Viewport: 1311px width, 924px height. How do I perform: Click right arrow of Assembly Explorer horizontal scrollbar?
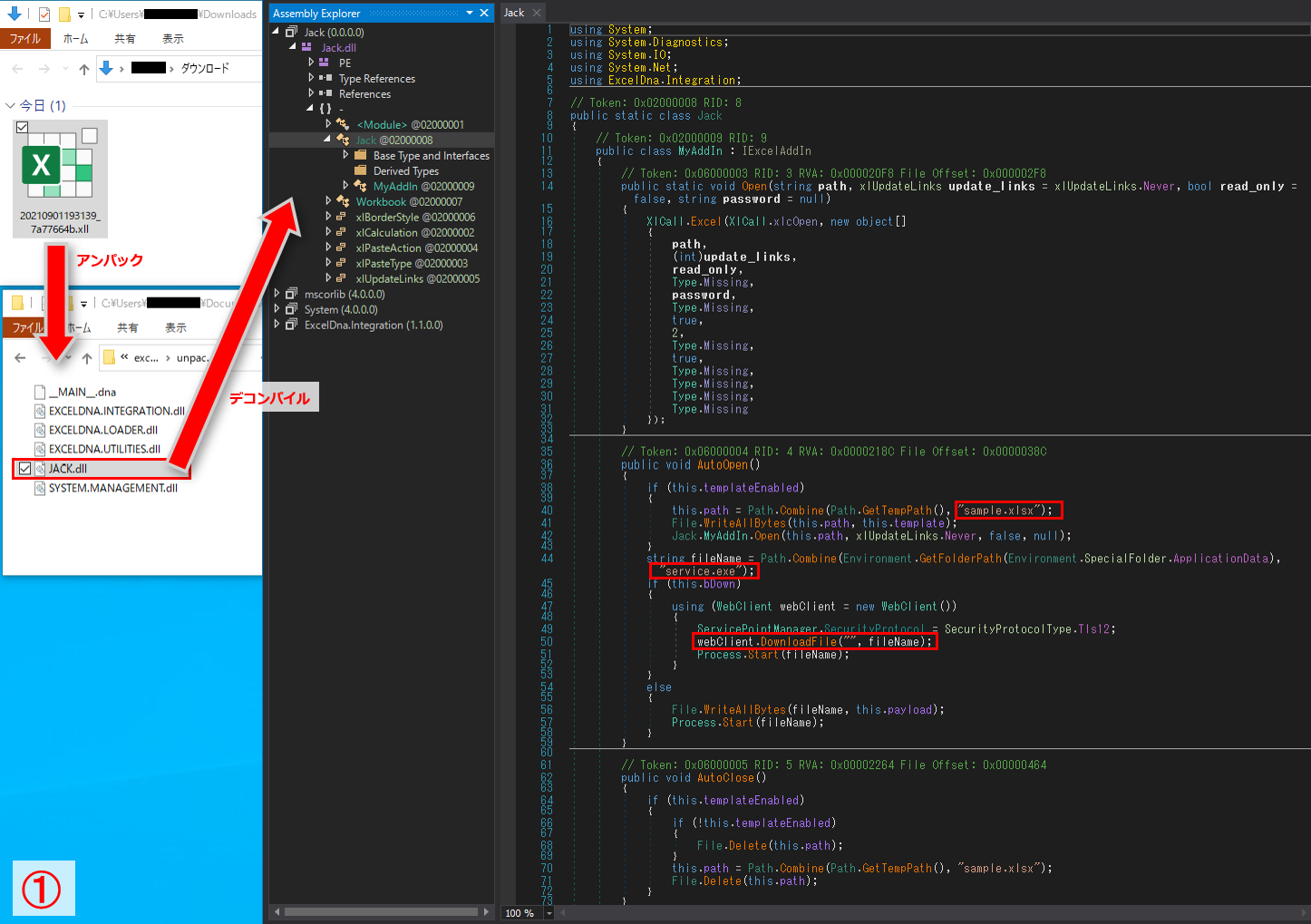coord(486,911)
